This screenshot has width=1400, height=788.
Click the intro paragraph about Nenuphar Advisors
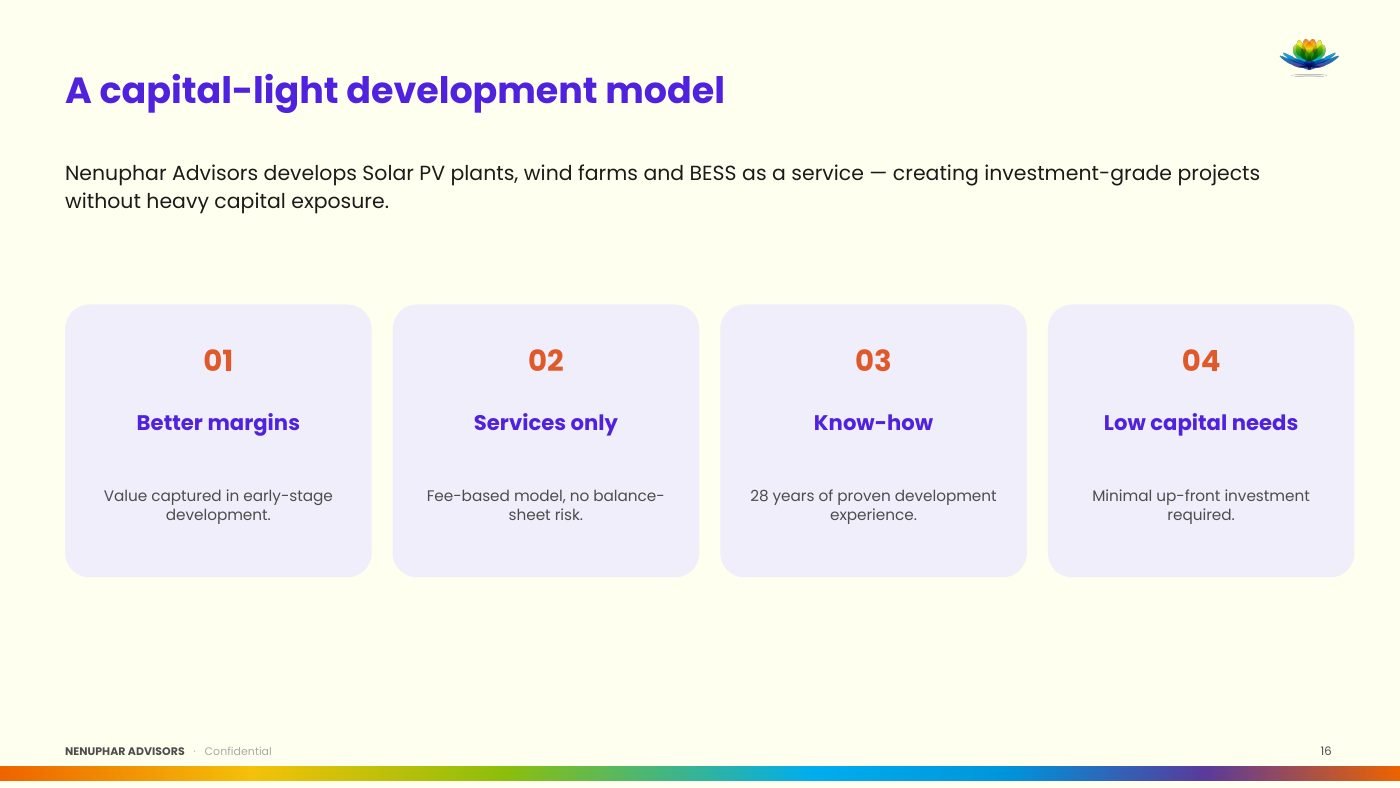click(662, 187)
